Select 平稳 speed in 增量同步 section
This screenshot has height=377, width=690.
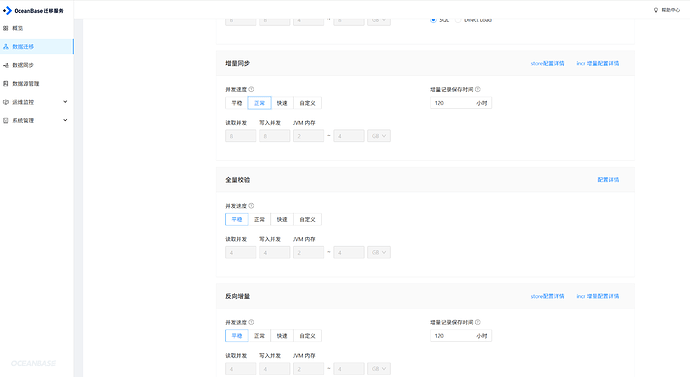point(237,103)
